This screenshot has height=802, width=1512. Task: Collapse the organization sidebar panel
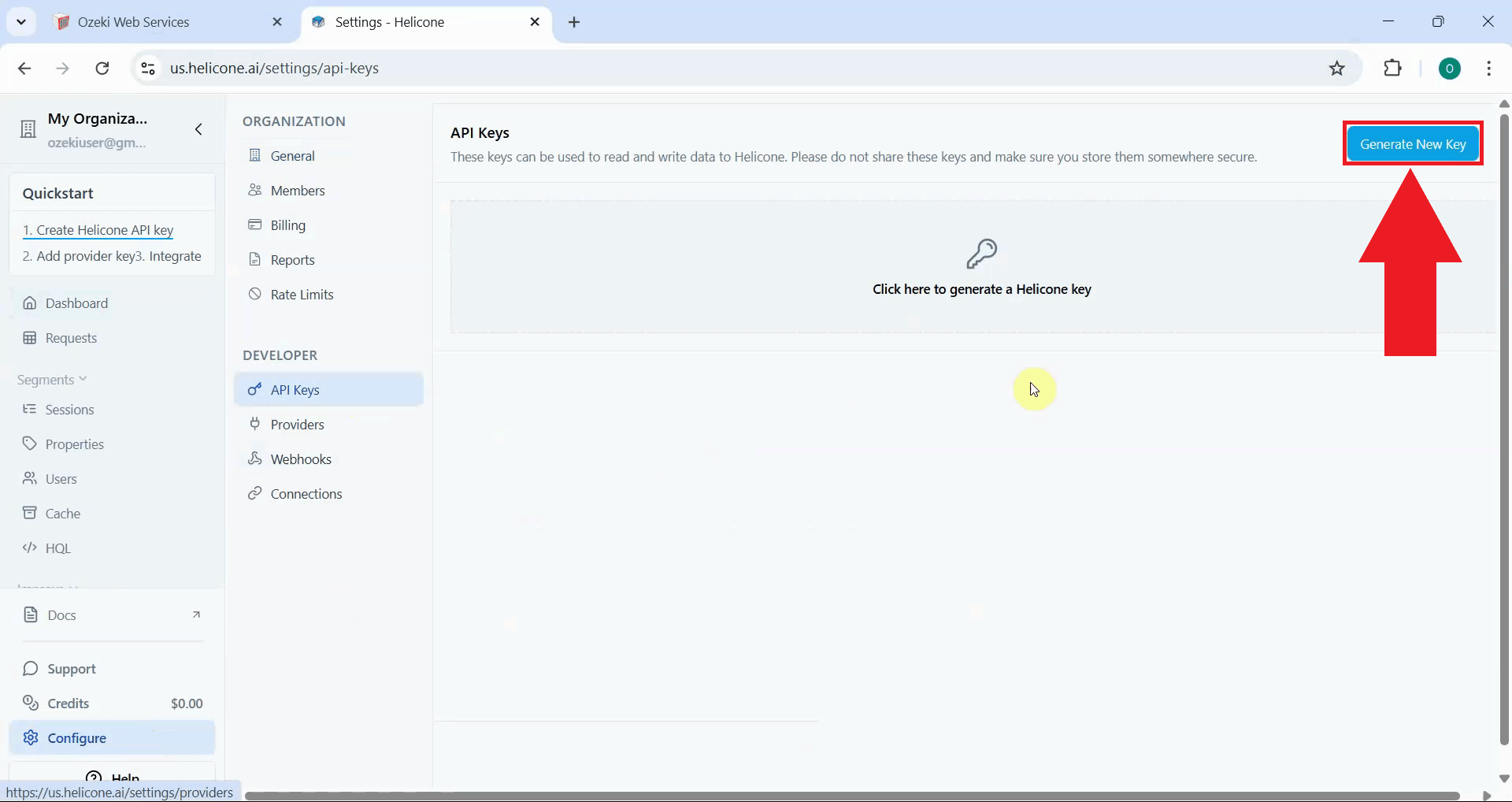(x=198, y=130)
